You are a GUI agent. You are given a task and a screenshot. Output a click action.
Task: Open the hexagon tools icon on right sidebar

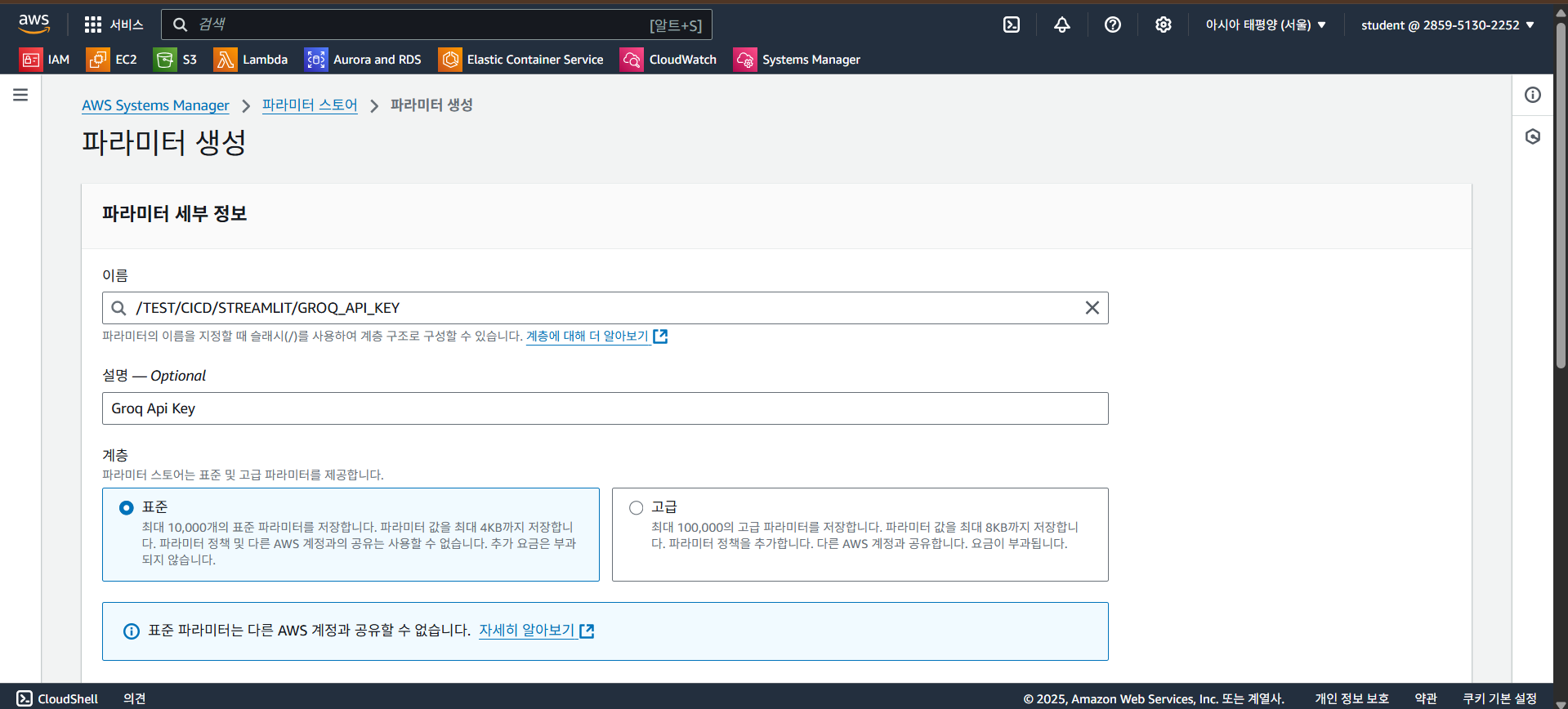pos(1533,136)
